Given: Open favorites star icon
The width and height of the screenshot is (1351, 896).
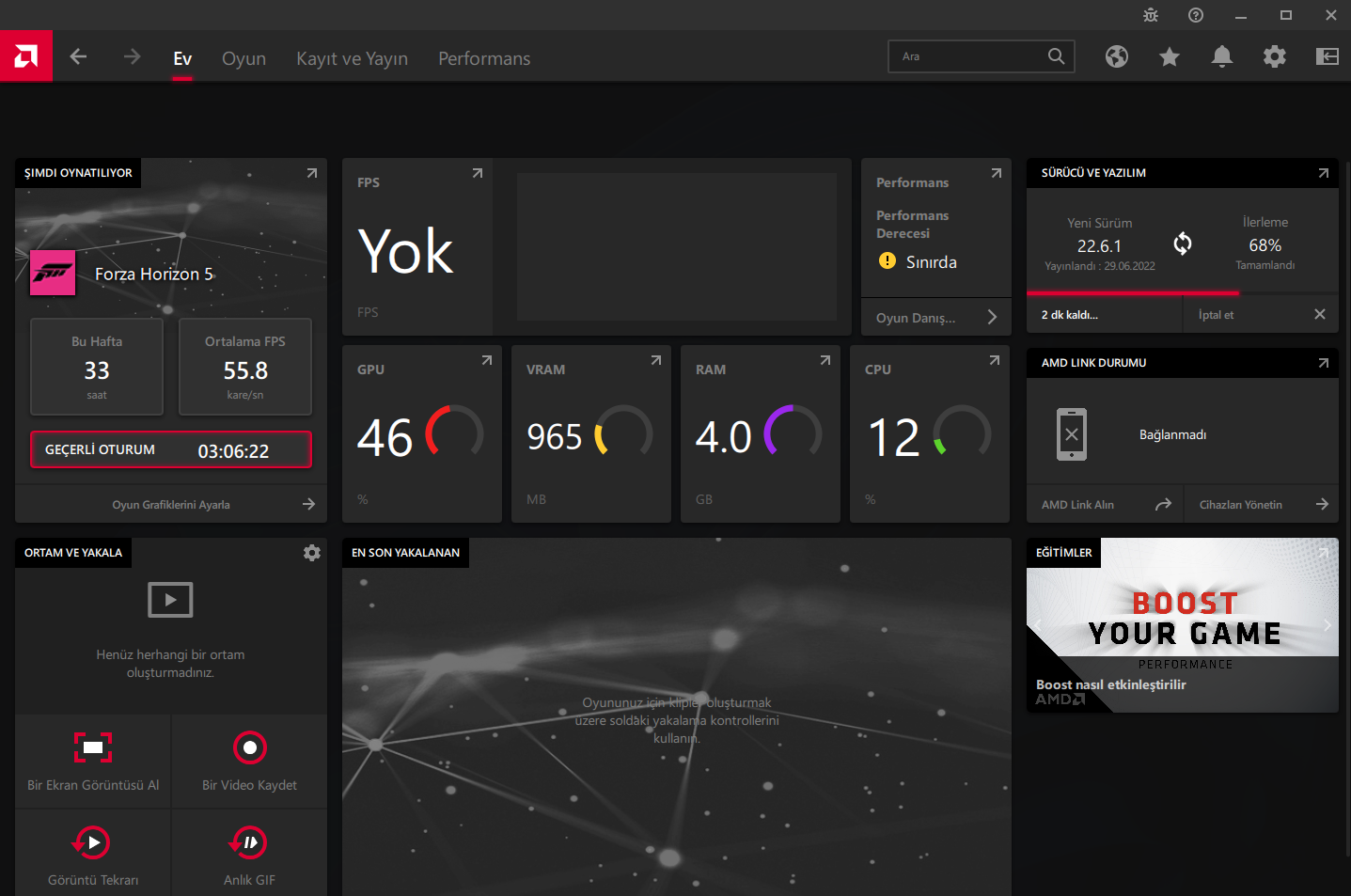Looking at the screenshot, I should (x=1170, y=57).
